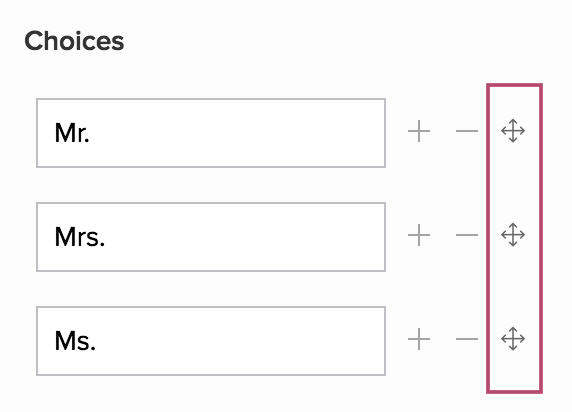Place cursor after the text Mr.
Screen dimensions: 572x412
point(90,133)
